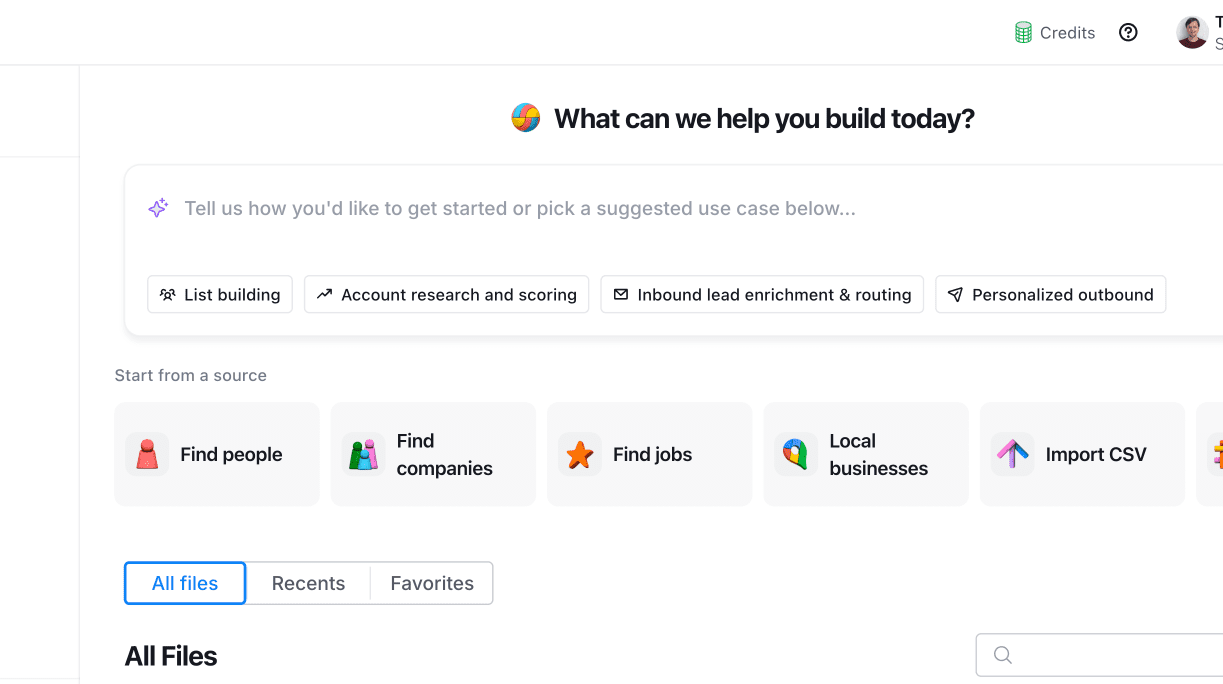Click the Find people red figure icon
1223x684 pixels.
coord(147,454)
